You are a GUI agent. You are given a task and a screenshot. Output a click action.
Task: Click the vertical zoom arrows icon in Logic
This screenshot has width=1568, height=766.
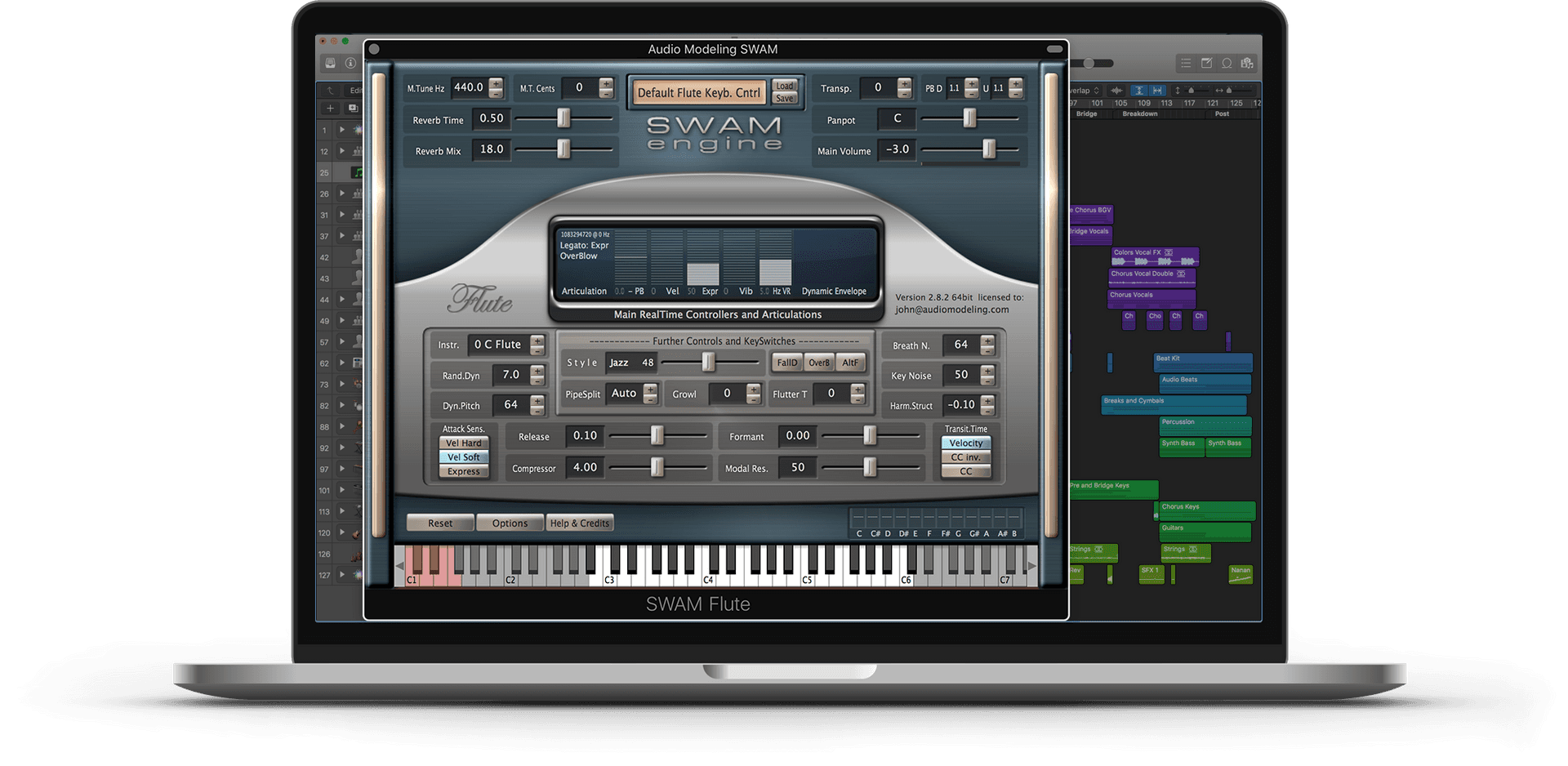[1177, 91]
